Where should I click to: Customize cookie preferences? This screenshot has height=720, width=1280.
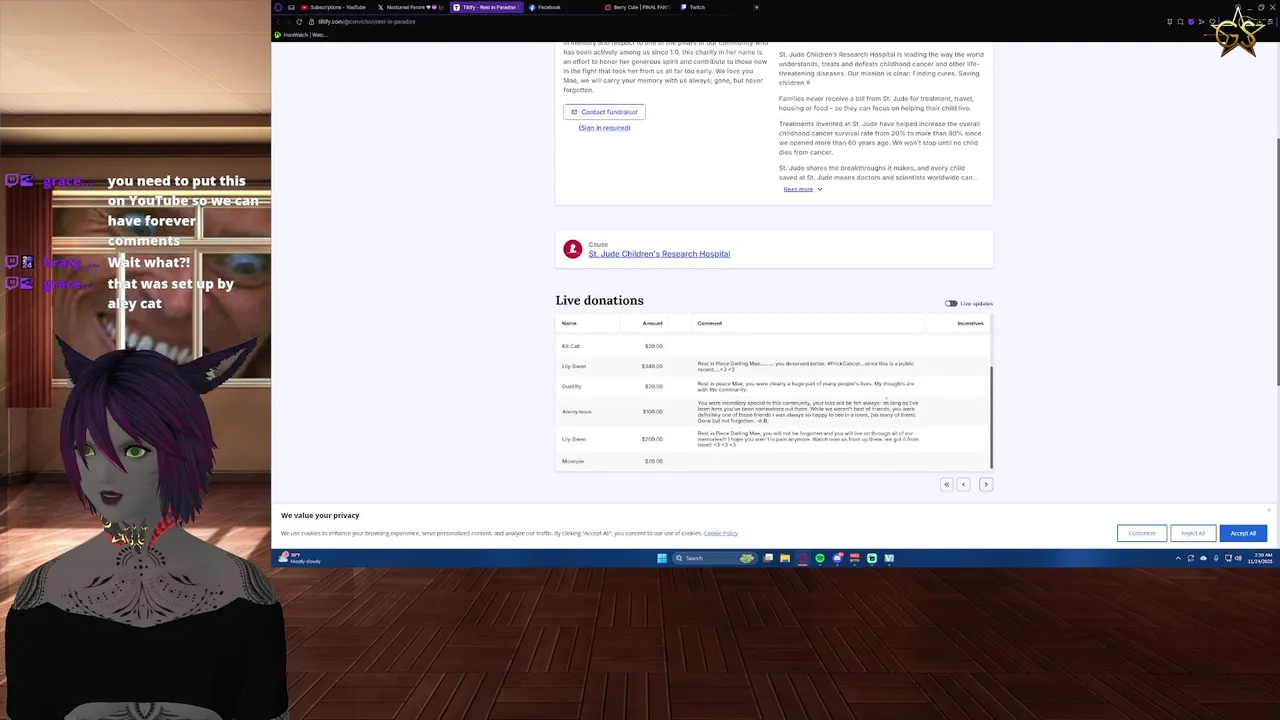[1142, 533]
